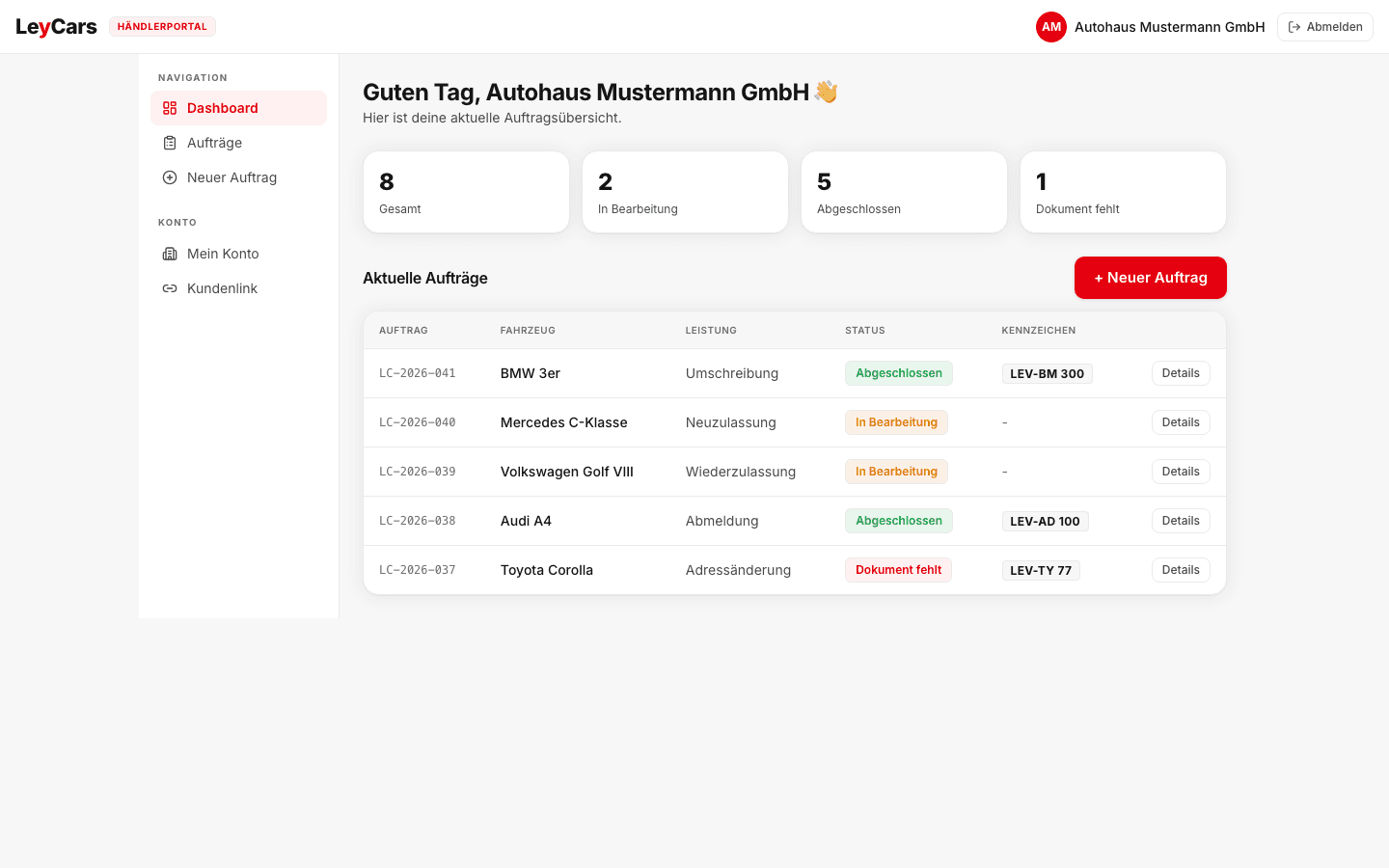
Task: Open Details for Toyota Corolla order
Action: click(1181, 570)
